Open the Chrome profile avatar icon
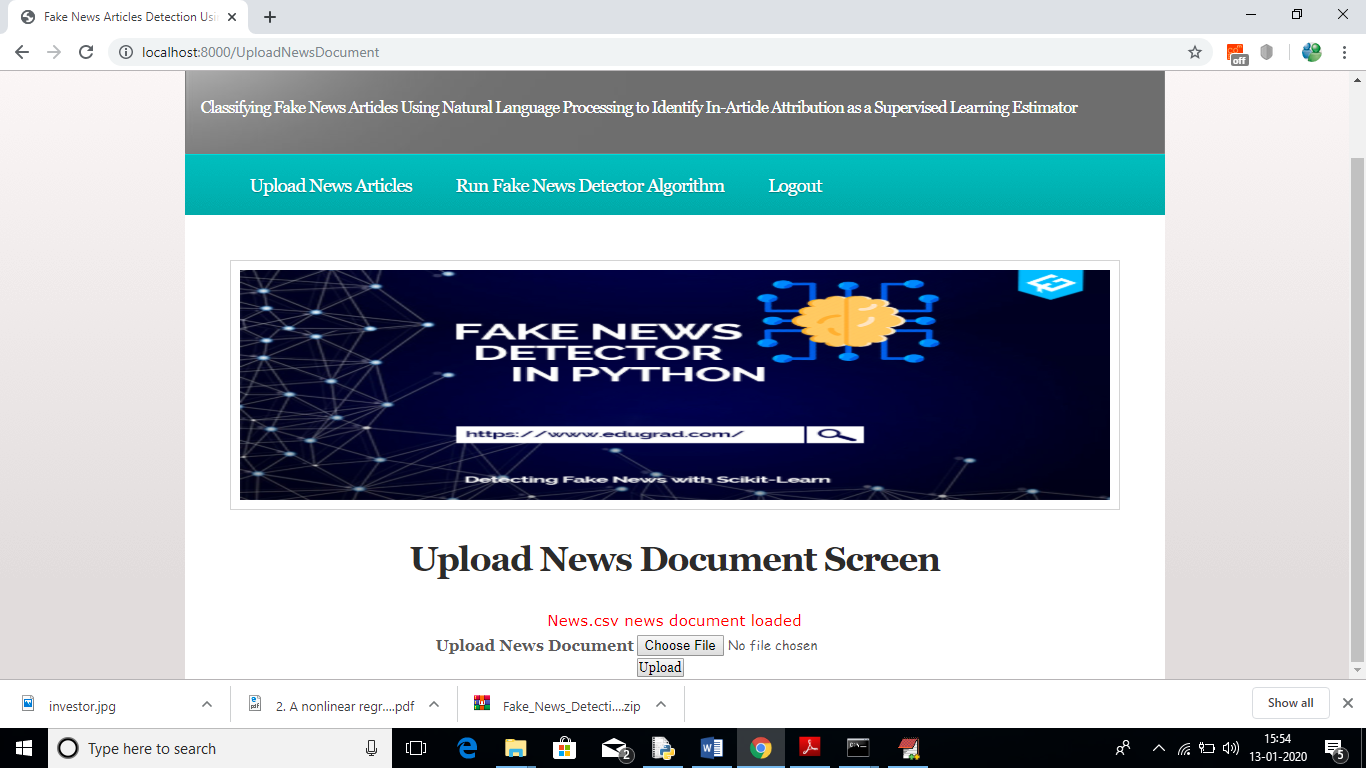Screen dimensions: 1366x768 [1312, 52]
